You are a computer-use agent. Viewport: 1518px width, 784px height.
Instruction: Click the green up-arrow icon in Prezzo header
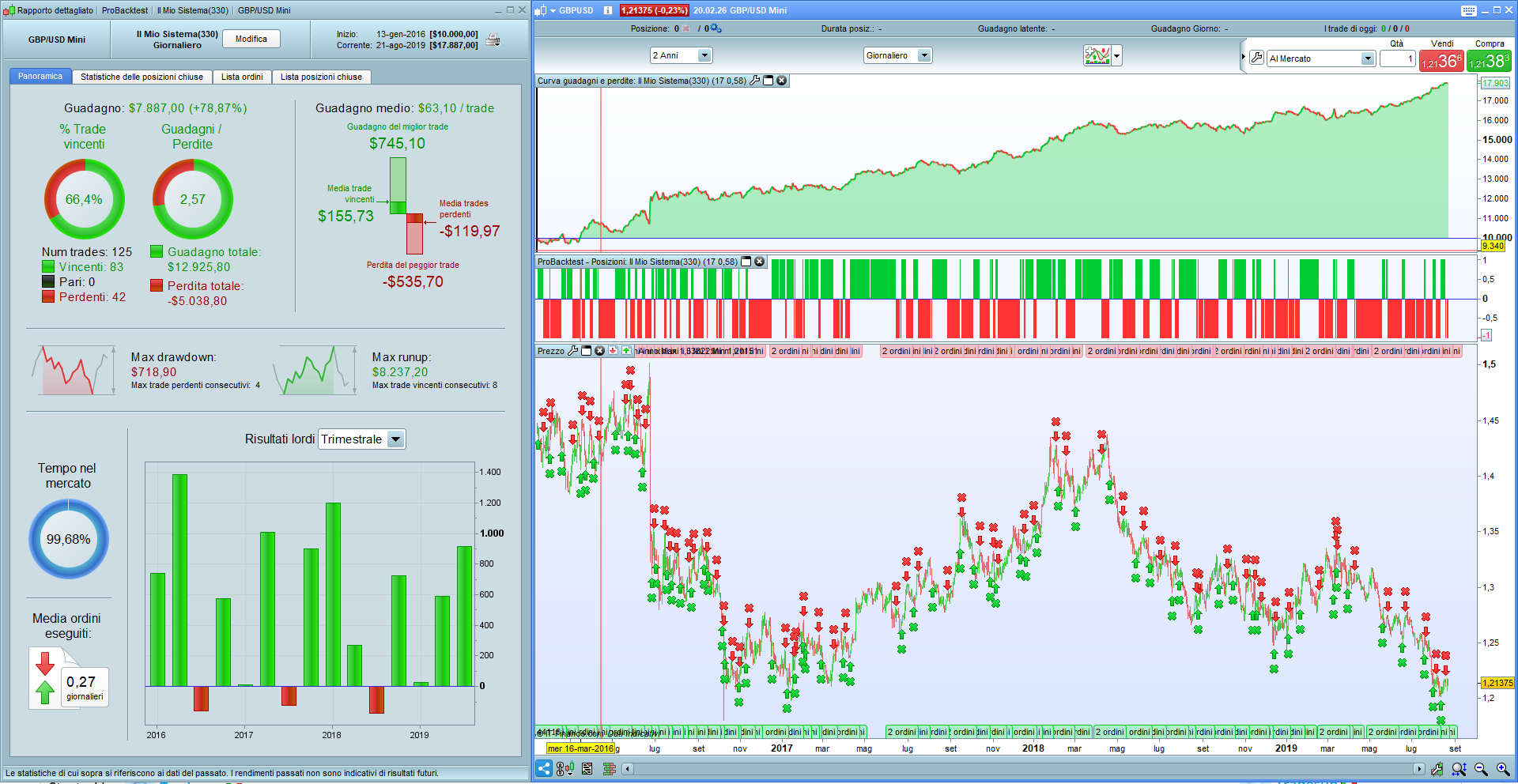(626, 351)
